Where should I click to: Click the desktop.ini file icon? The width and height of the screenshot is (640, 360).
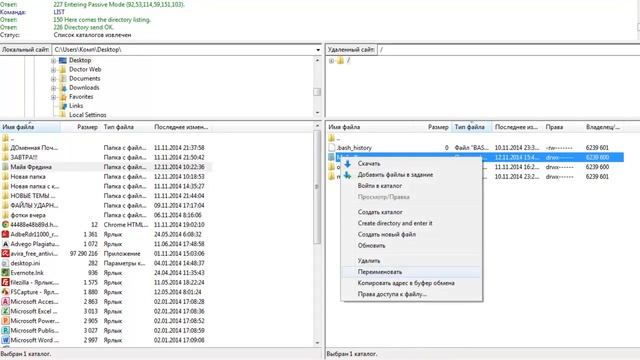click(x=5, y=263)
